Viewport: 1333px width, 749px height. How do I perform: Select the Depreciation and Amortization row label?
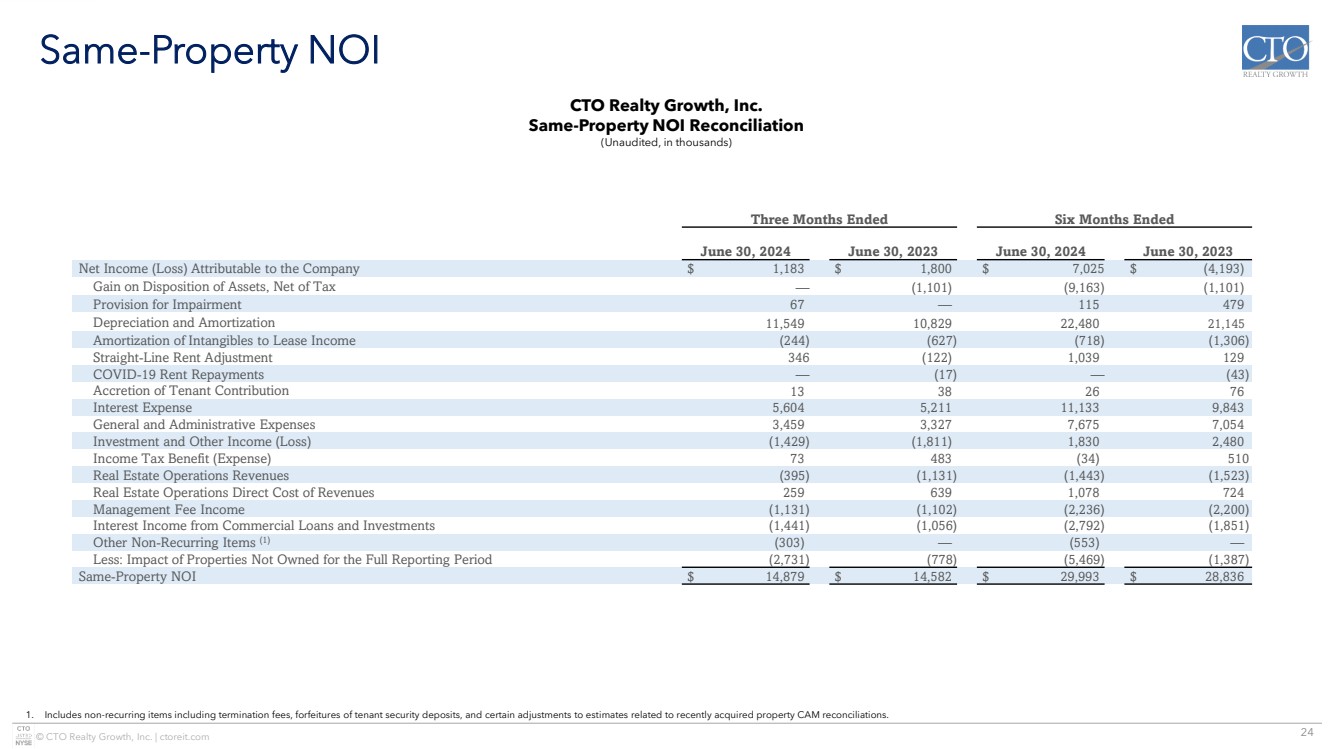184,323
